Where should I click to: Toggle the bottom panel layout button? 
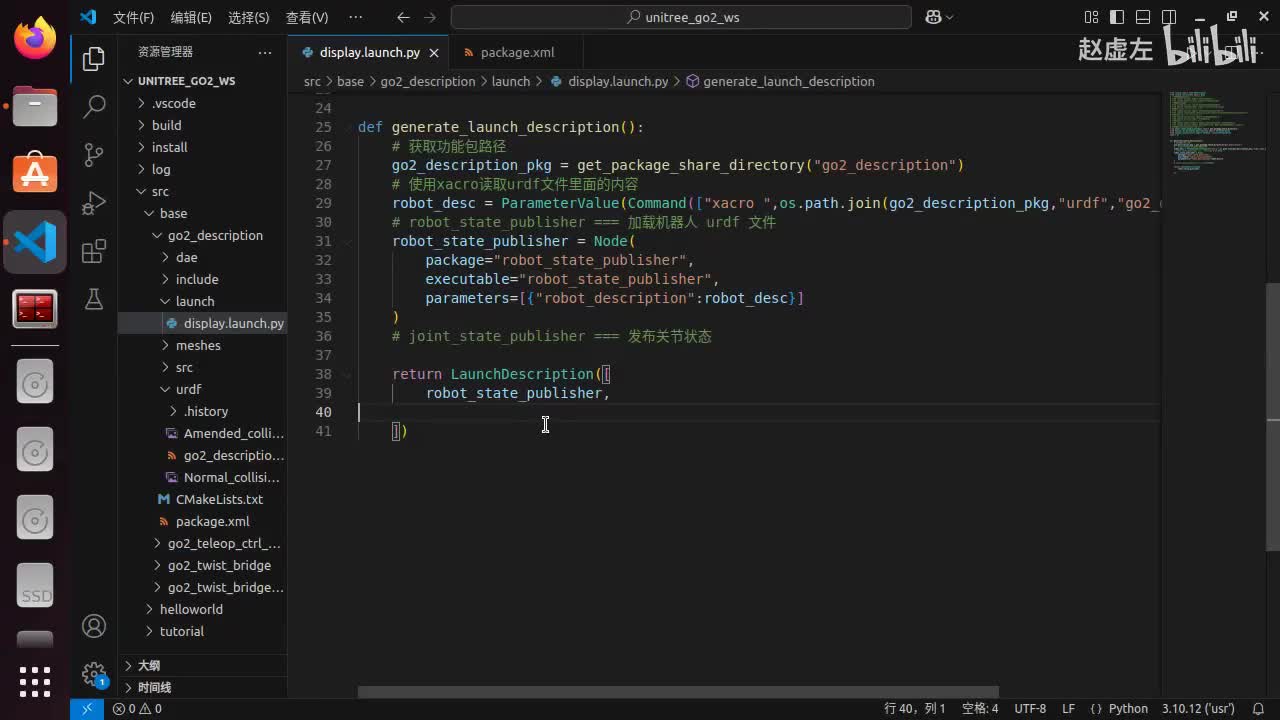[x=1141, y=17]
